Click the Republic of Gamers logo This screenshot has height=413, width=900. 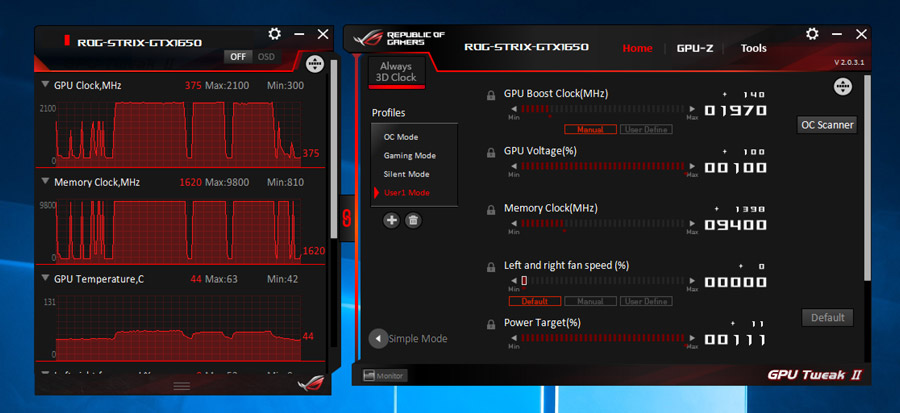(x=399, y=39)
